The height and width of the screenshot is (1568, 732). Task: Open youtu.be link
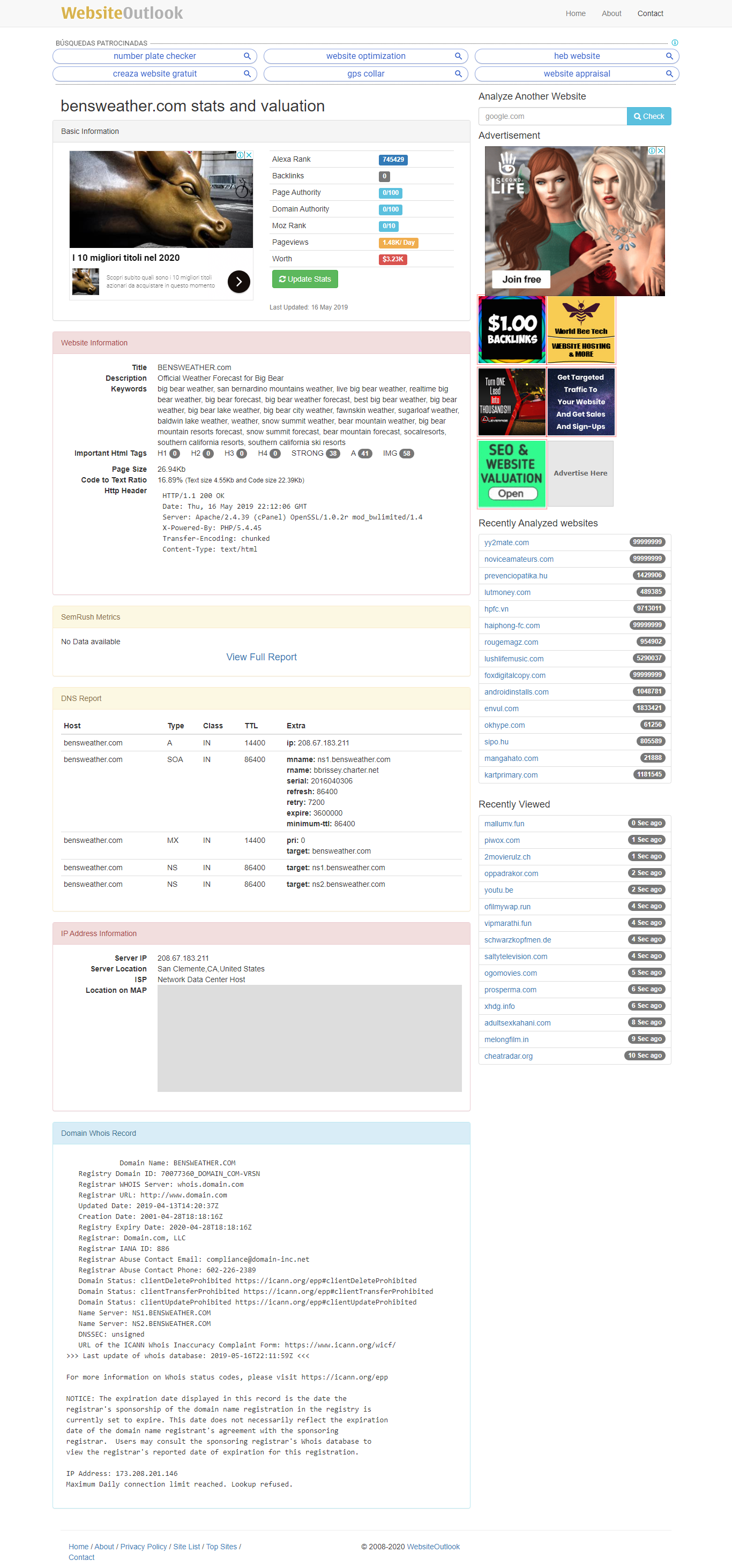499,890
